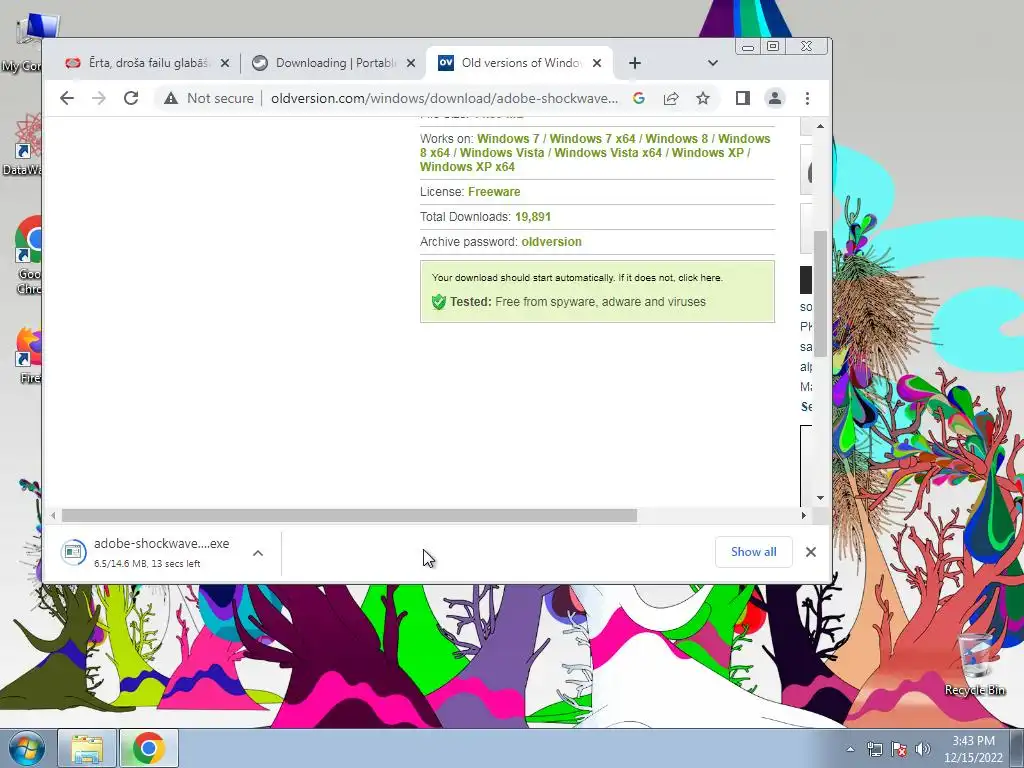This screenshot has height=768, width=1024.
Task: Click the volume speaker tray icon
Action: [x=923, y=749]
